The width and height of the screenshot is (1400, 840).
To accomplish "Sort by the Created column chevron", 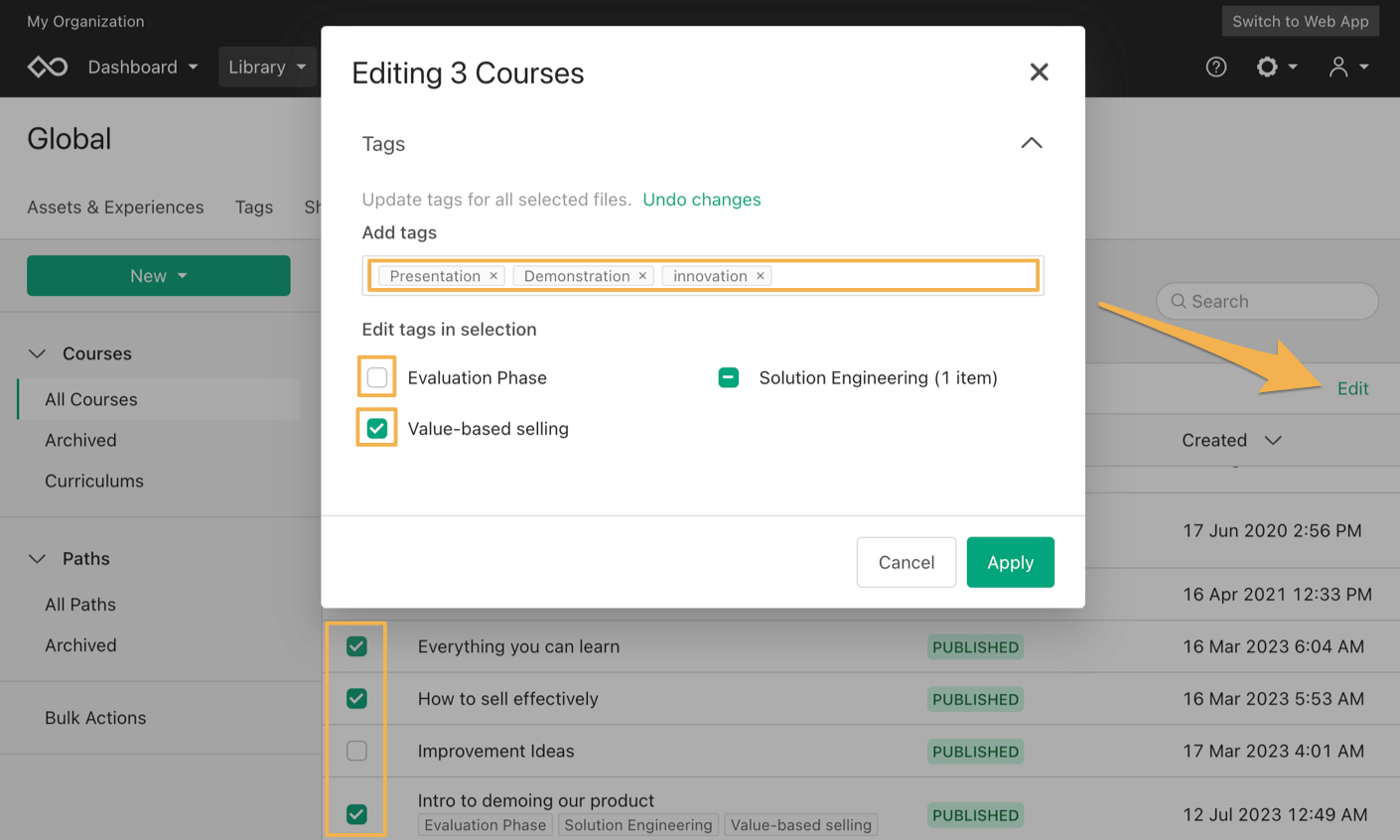I will (1273, 440).
